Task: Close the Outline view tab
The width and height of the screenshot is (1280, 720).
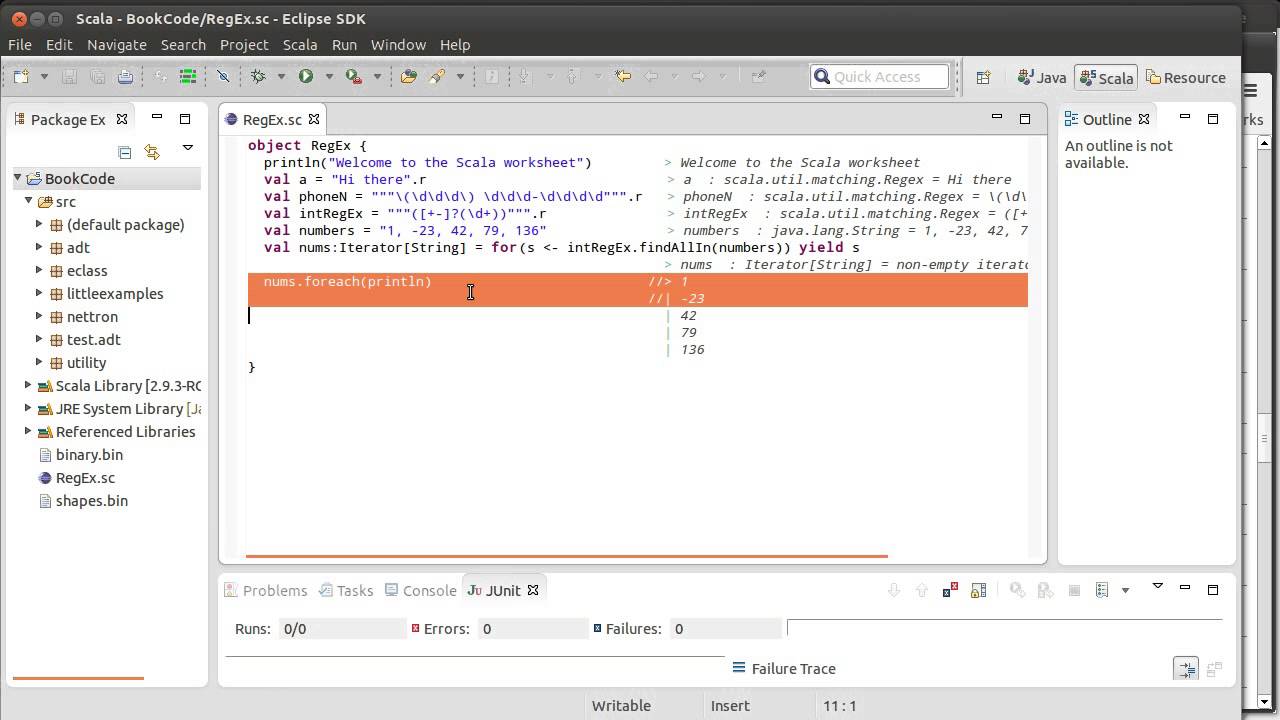Action: (x=1144, y=119)
